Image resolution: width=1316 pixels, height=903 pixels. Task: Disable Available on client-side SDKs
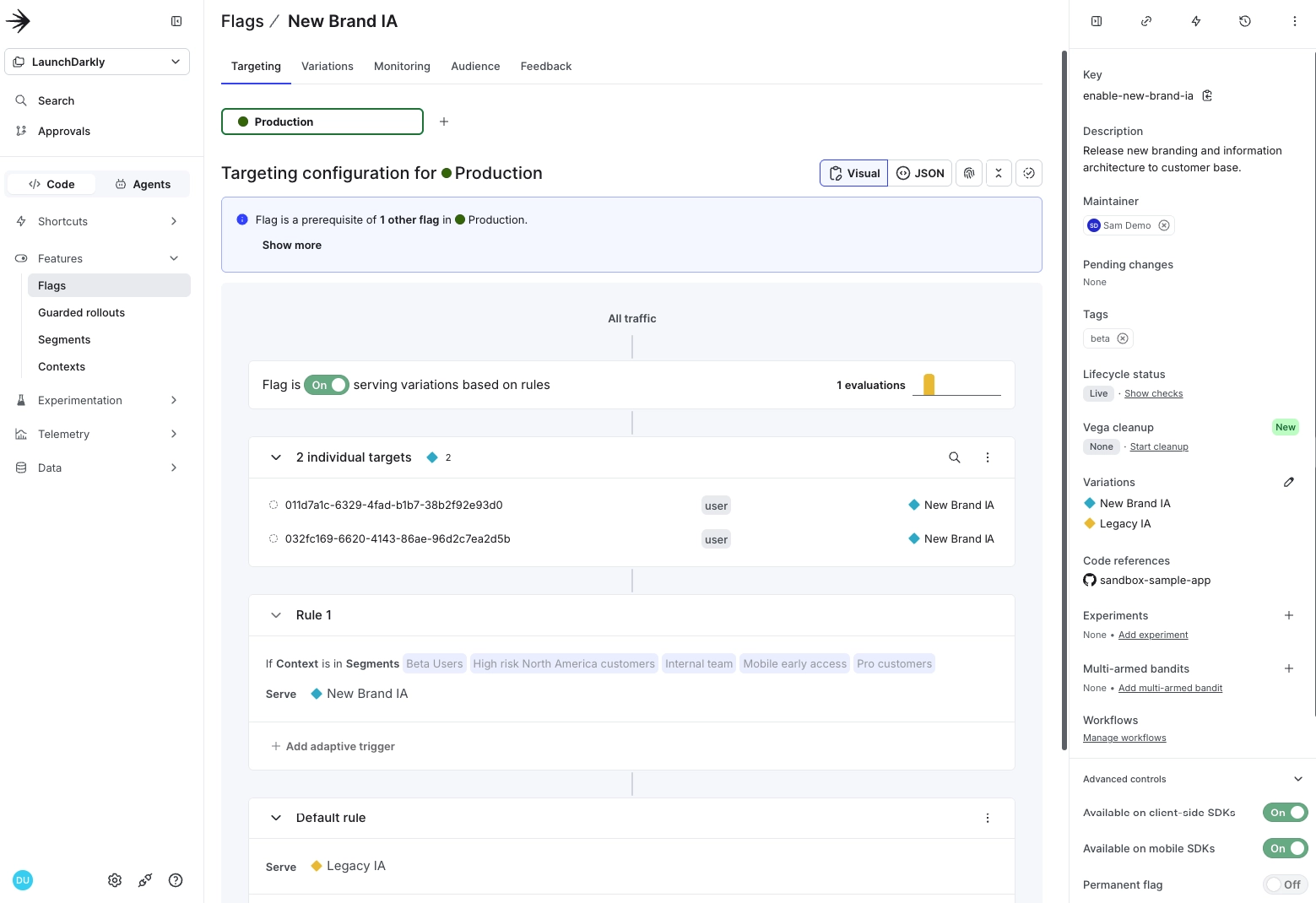click(1285, 813)
